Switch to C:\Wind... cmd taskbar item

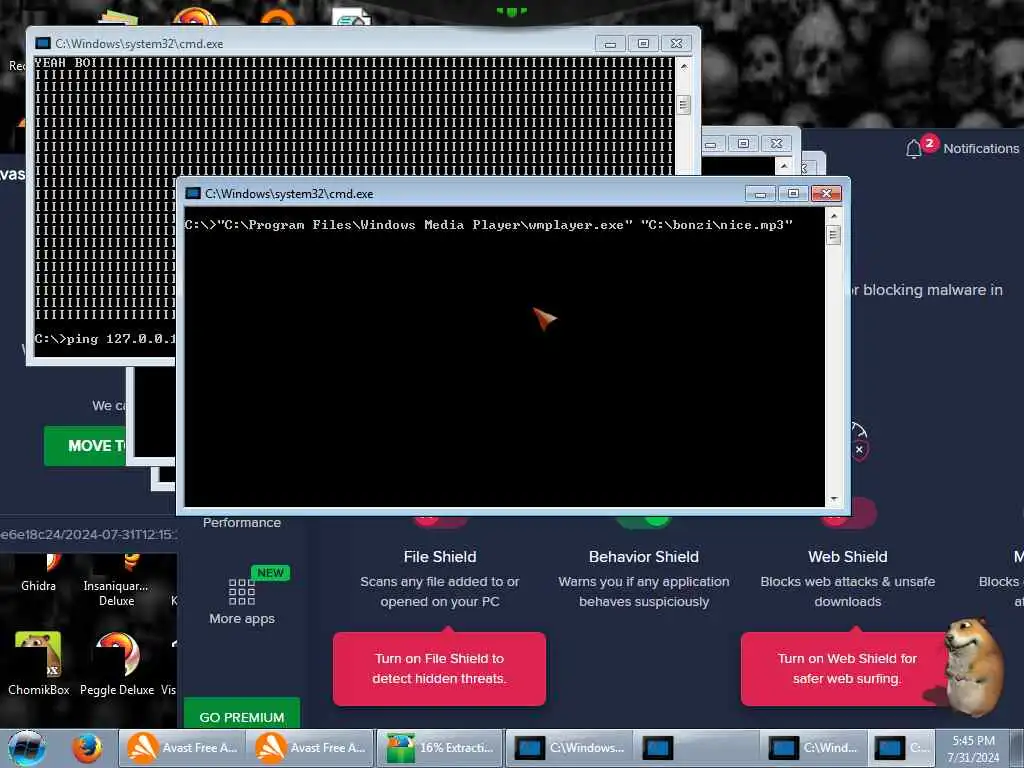coord(813,748)
